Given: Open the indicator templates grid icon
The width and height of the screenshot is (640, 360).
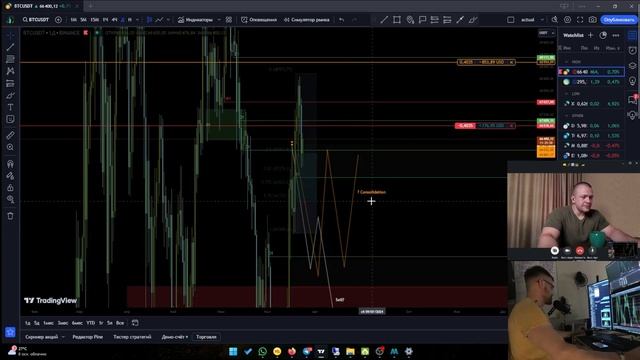Looking at the screenshot, I should tap(229, 20).
